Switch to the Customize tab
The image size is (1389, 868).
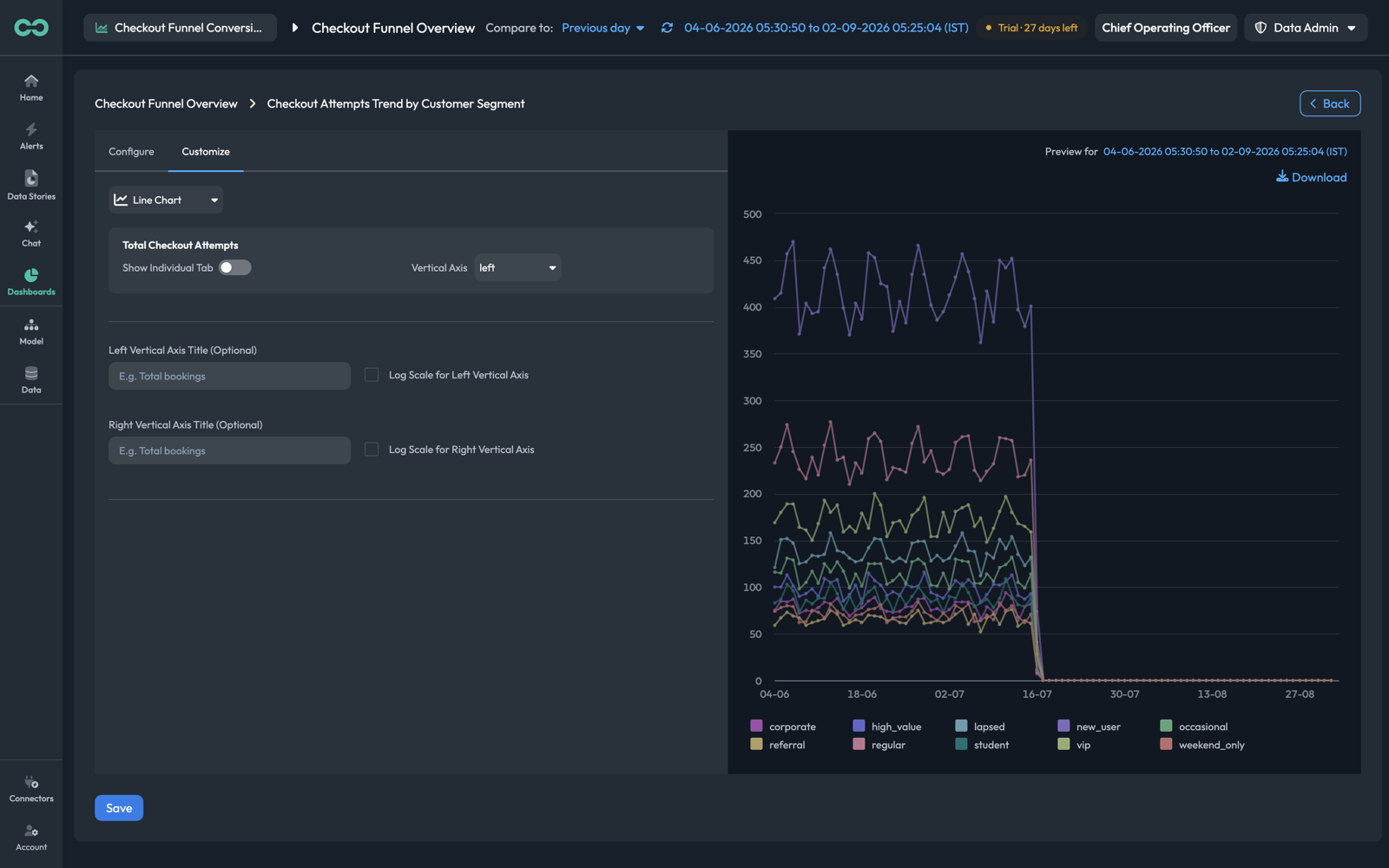(x=206, y=151)
